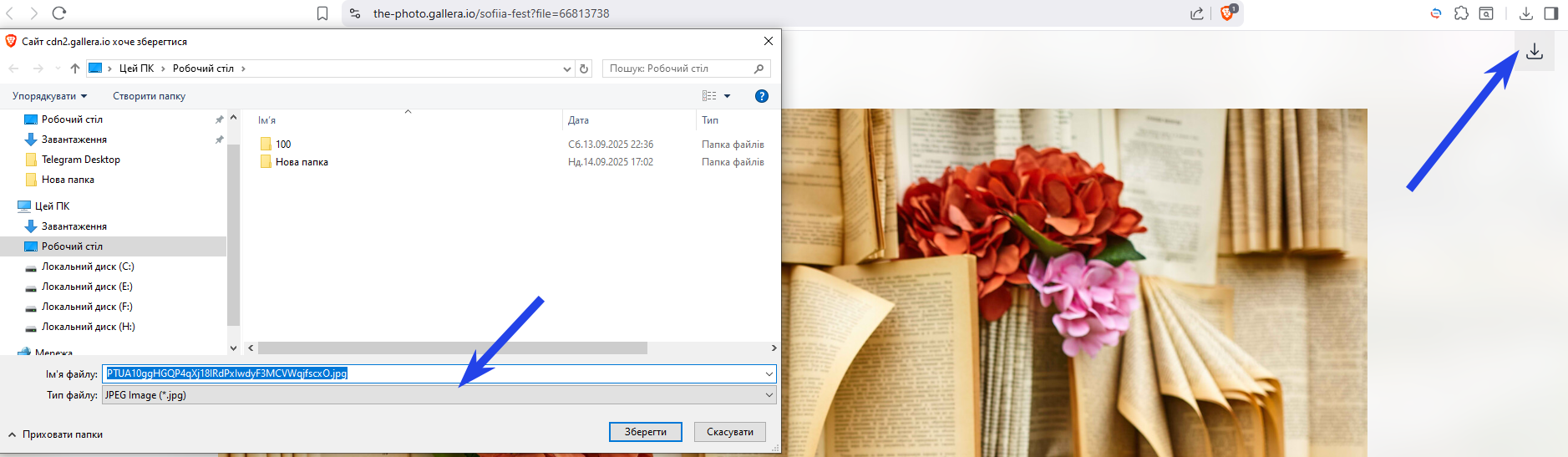The image size is (1568, 457).
Task: Click the change view layout icon
Action: (x=709, y=96)
